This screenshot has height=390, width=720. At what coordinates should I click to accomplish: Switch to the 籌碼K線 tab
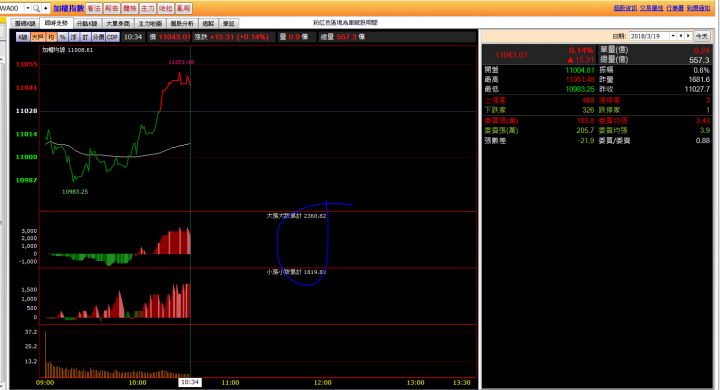pos(25,23)
